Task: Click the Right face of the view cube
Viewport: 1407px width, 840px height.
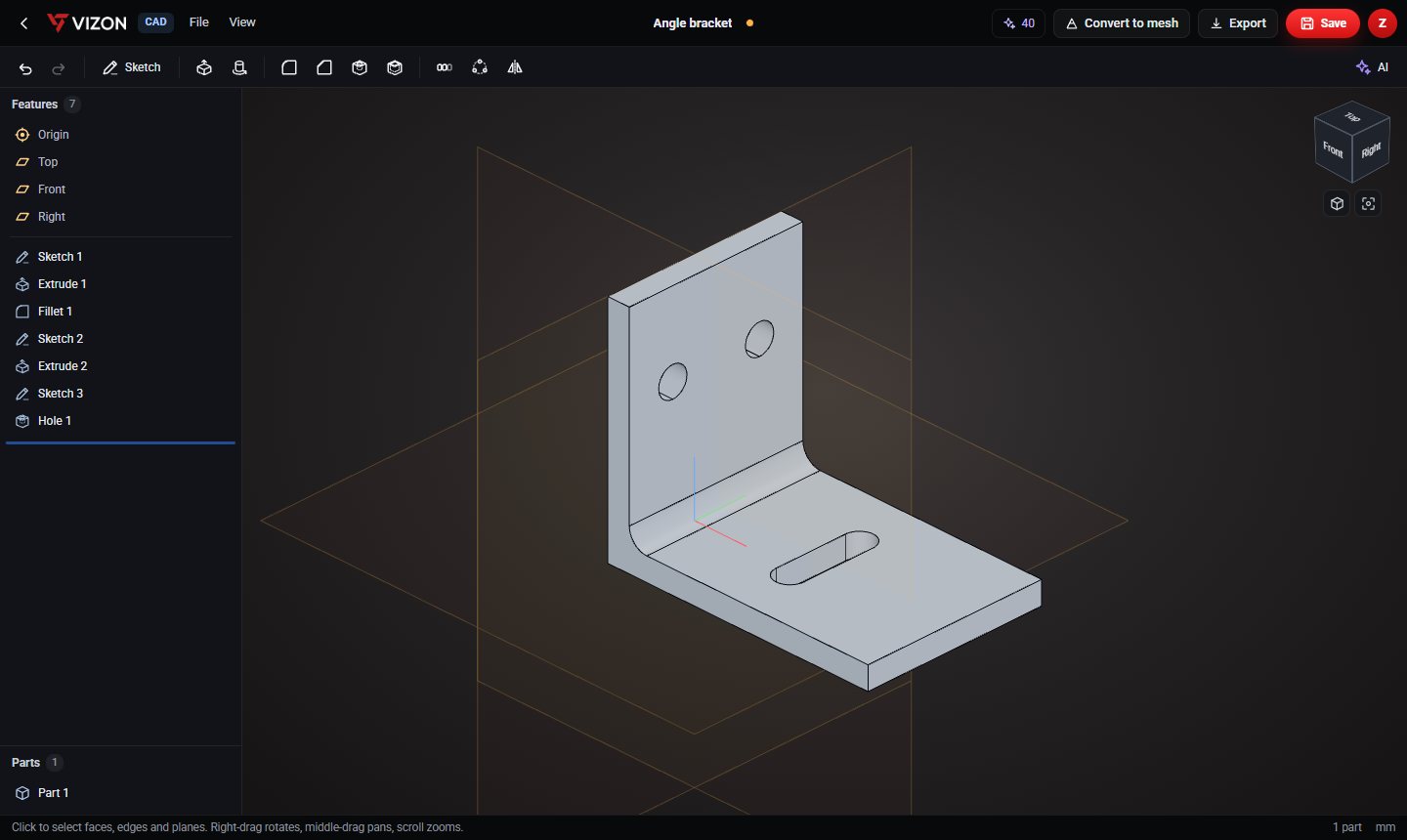Action: (x=1371, y=149)
